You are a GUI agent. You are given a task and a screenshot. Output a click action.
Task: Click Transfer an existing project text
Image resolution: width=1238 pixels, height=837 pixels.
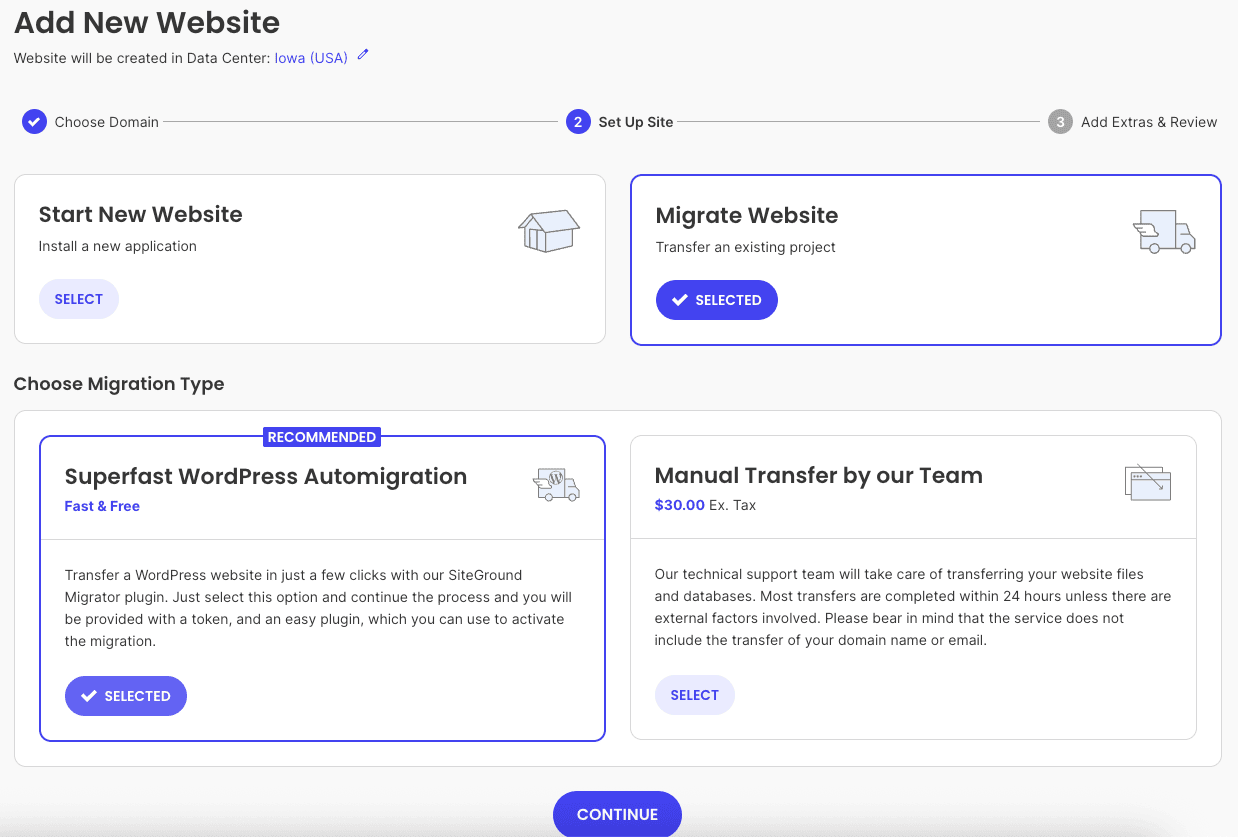click(x=746, y=247)
